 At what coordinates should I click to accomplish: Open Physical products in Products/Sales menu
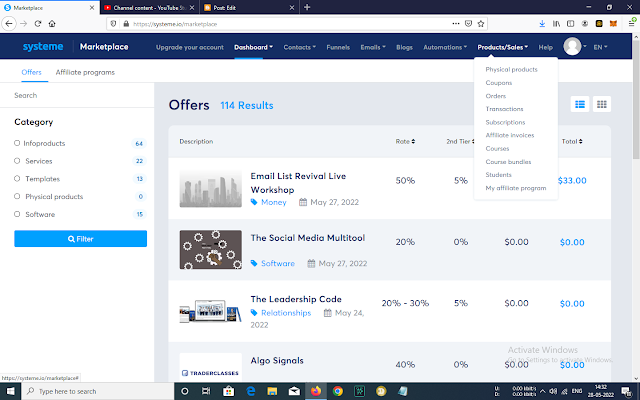pyautogui.click(x=511, y=69)
